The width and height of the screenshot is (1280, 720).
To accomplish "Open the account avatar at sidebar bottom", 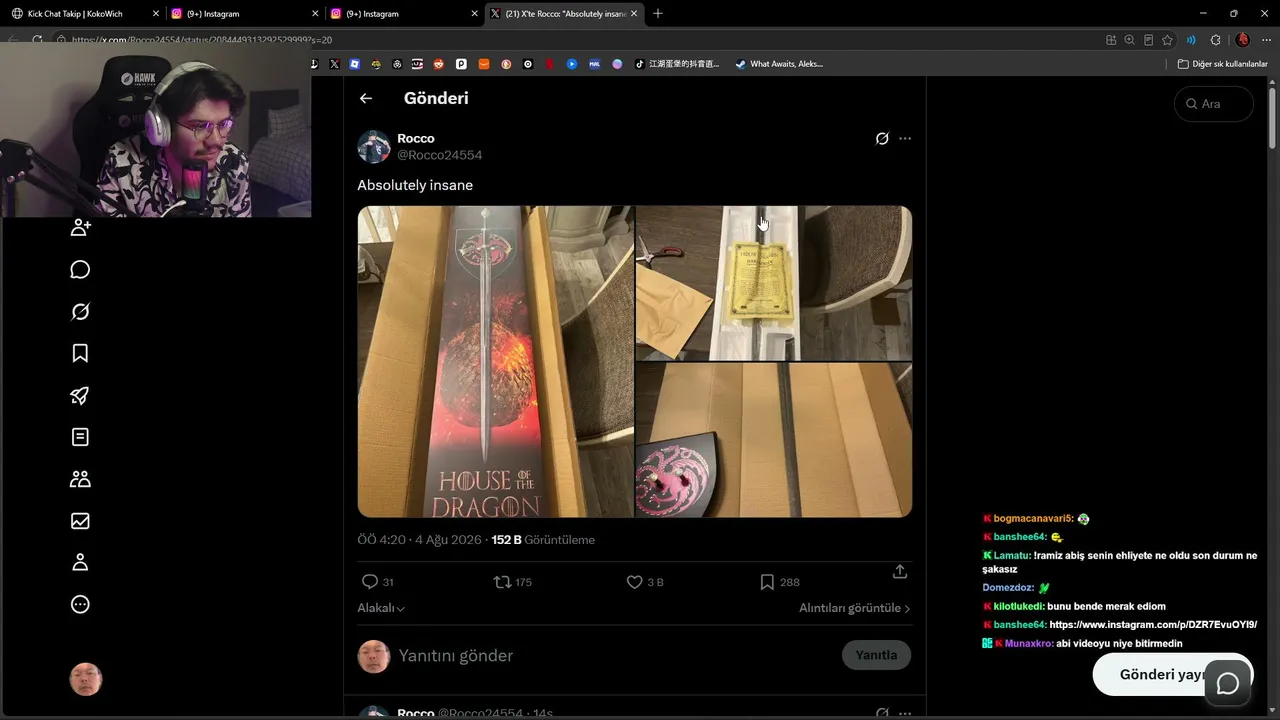I will 86,680.
